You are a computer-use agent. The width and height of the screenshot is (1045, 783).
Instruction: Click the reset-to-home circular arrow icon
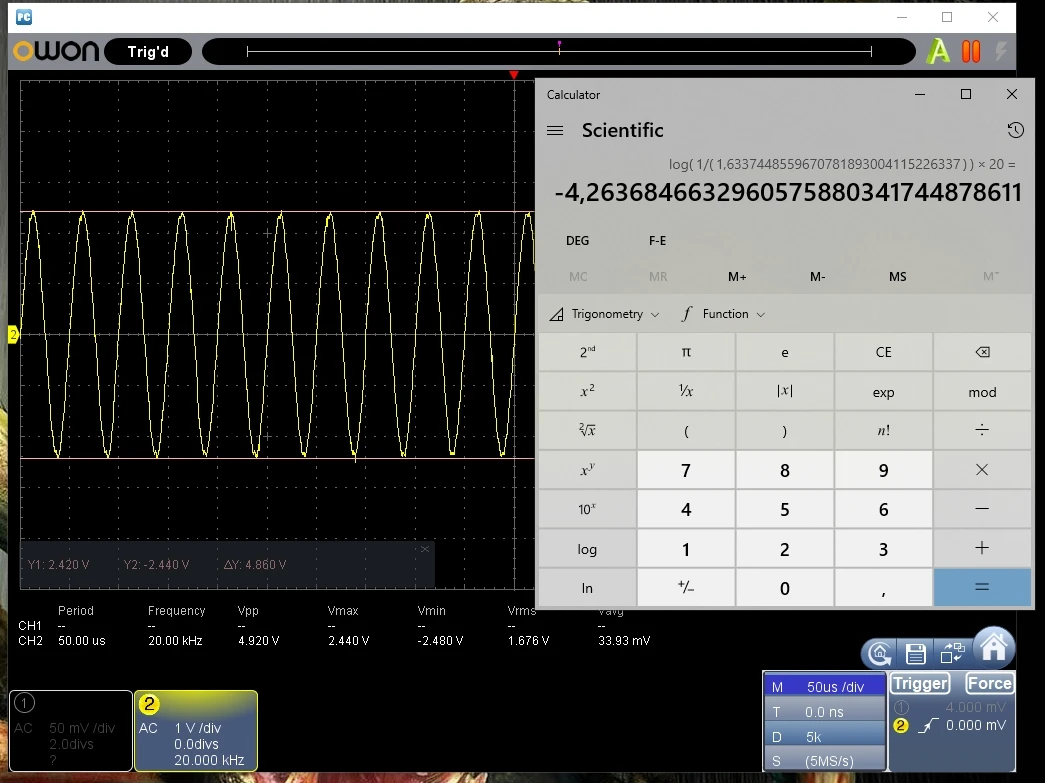(880, 654)
